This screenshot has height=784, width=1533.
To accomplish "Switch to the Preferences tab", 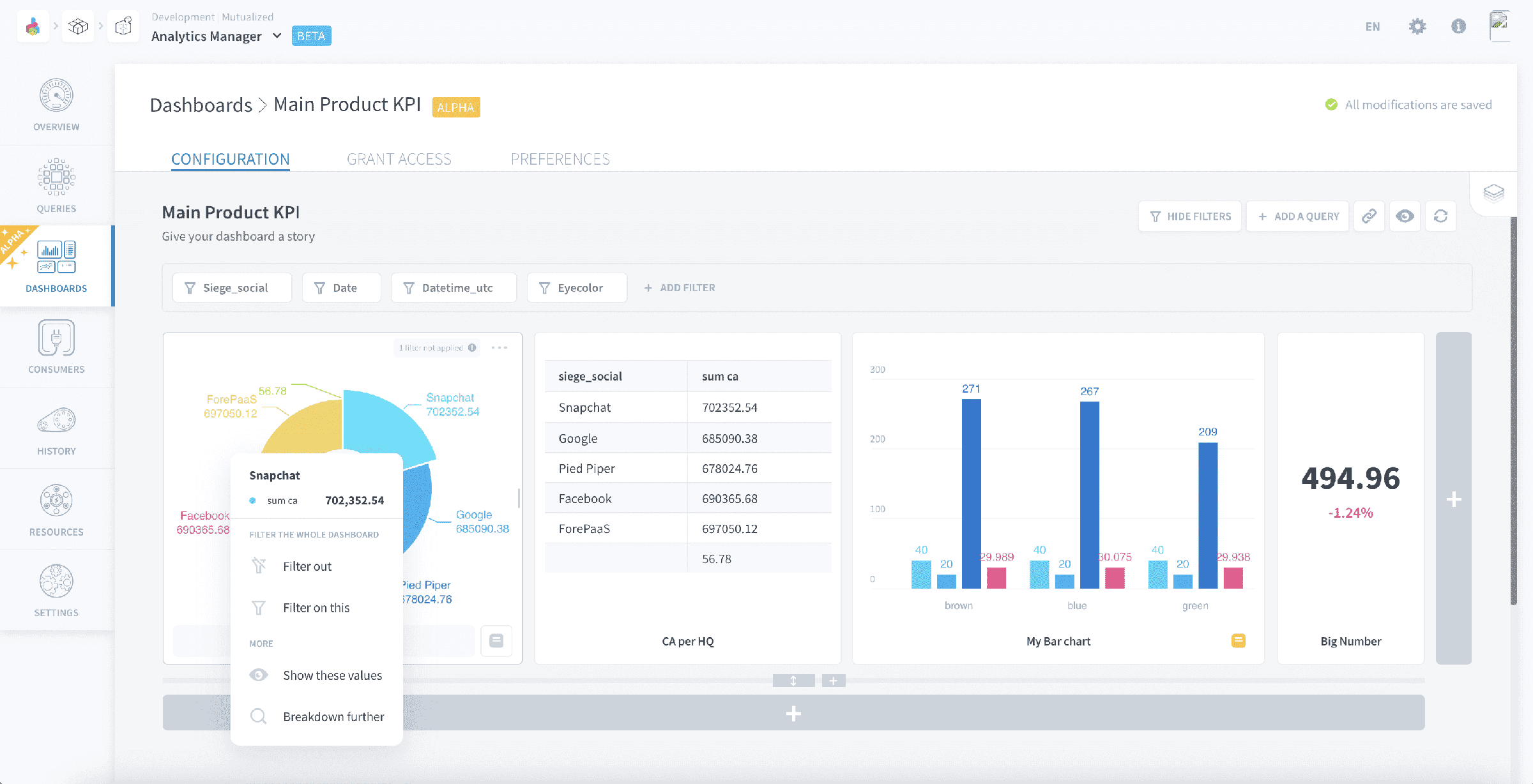I will (560, 159).
